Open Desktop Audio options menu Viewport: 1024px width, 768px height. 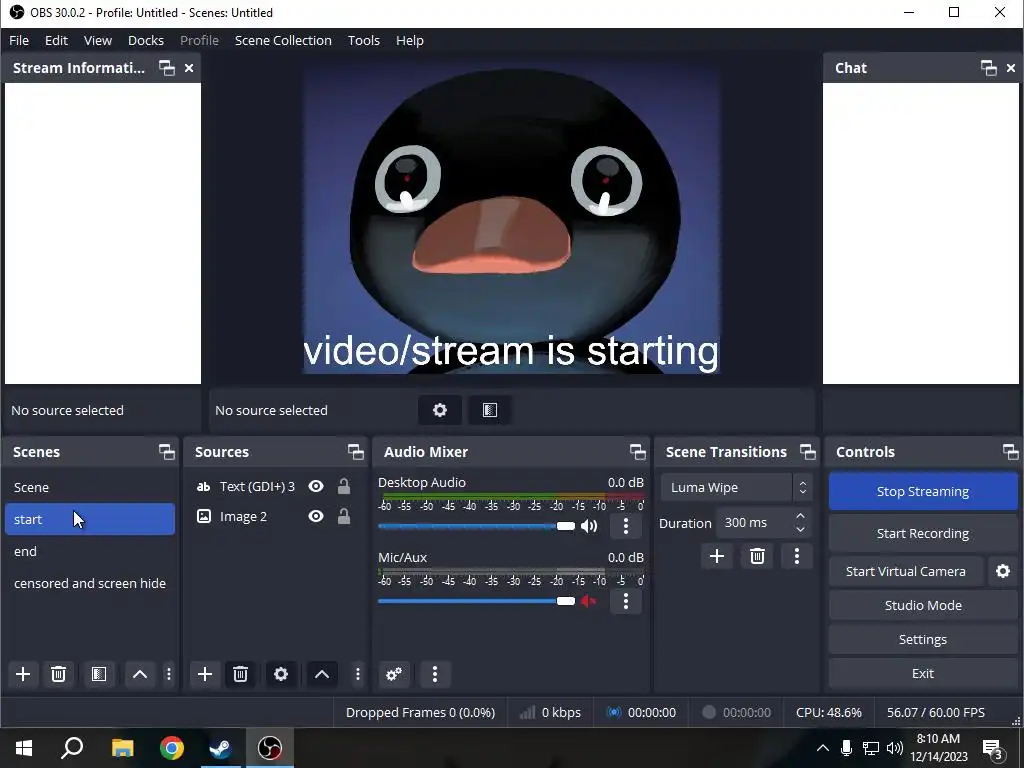(626, 526)
